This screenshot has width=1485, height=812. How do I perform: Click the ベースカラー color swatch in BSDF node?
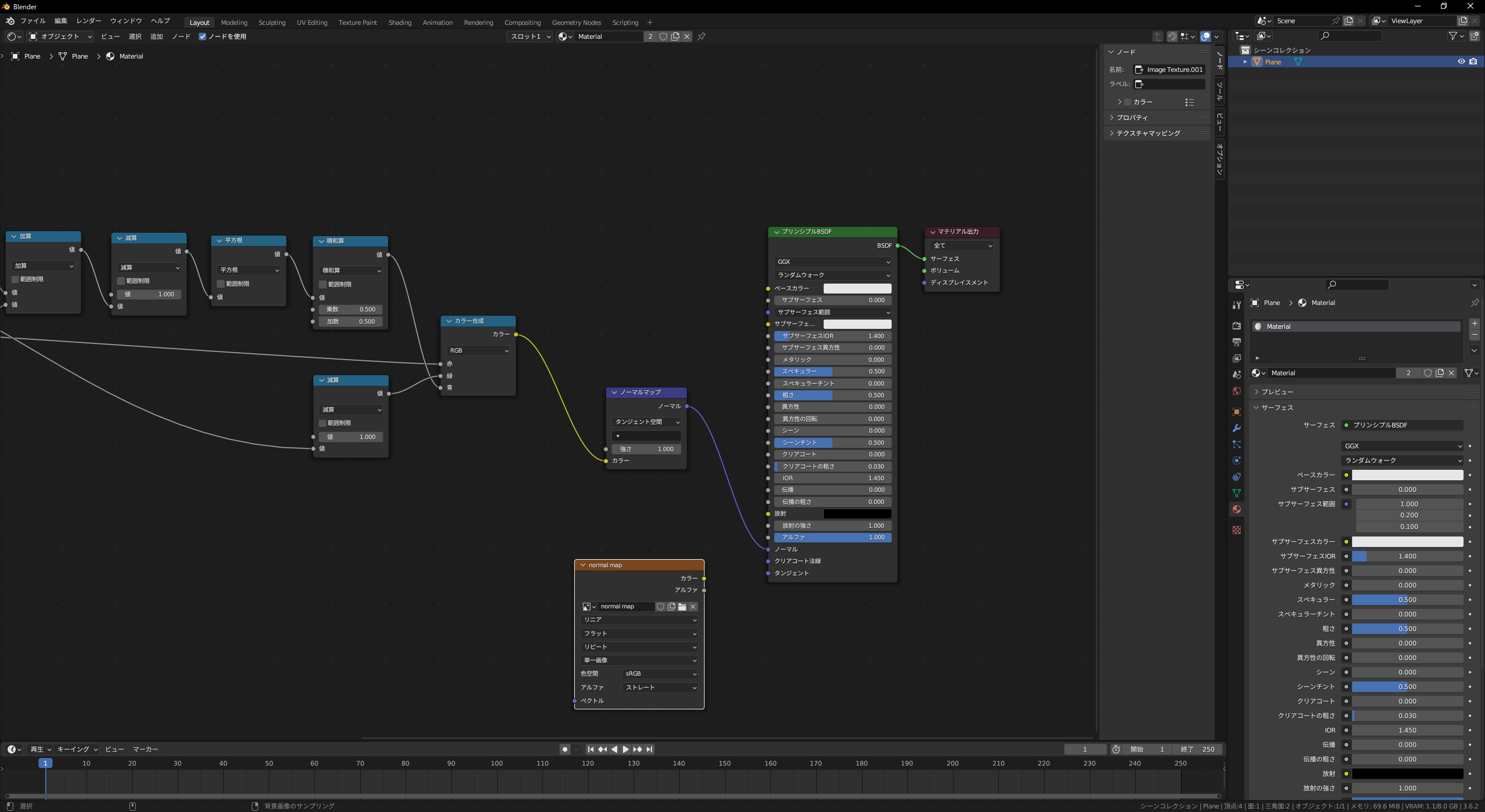pyautogui.click(x=857, y=288)
